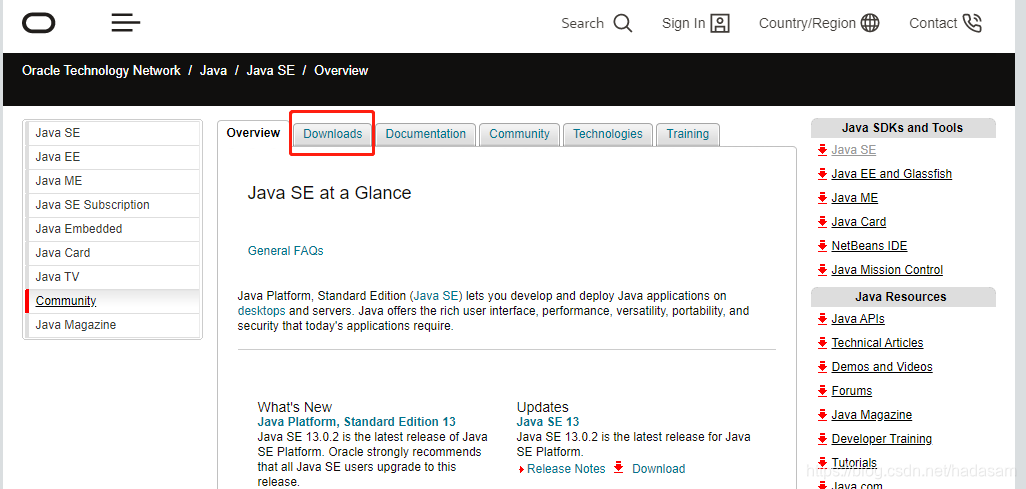Click the Overview breadcrumb
Image resolution: width=1026 pixels, height=489 pixels.
341,71
